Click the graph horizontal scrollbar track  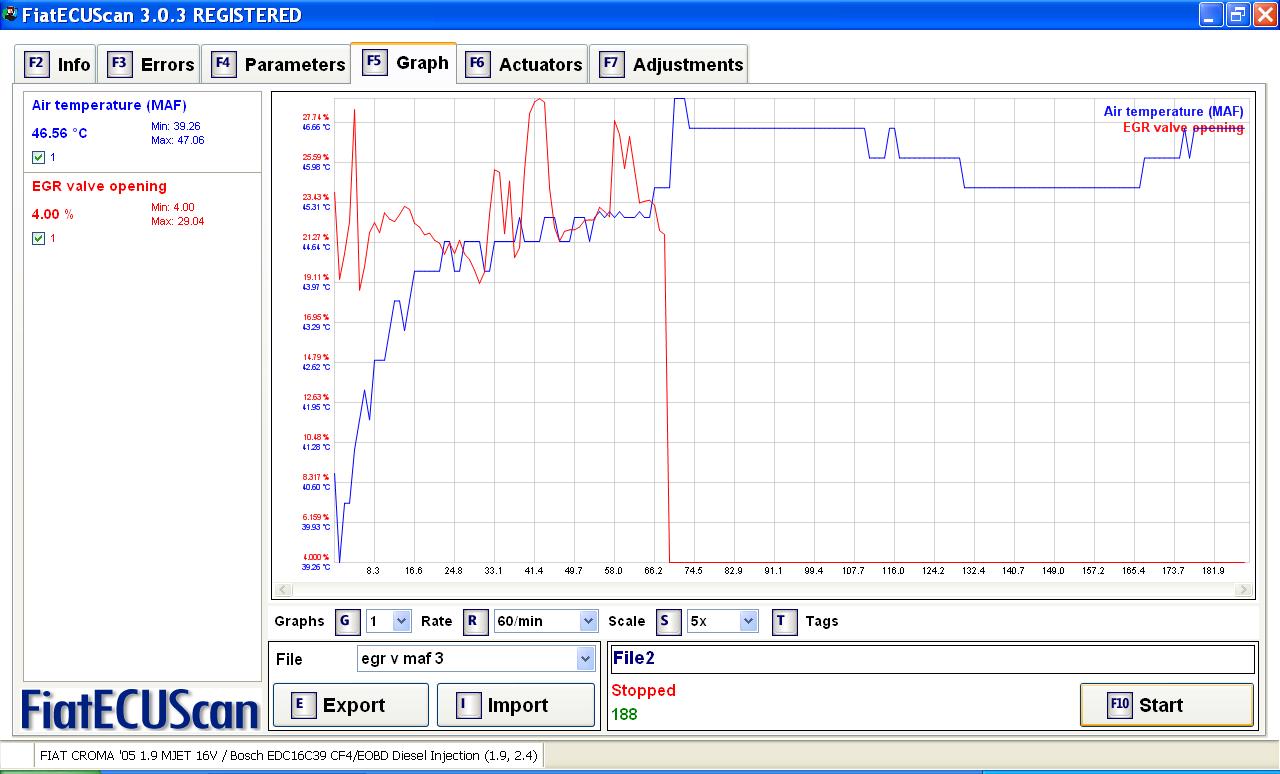click(x=763, y=590)
